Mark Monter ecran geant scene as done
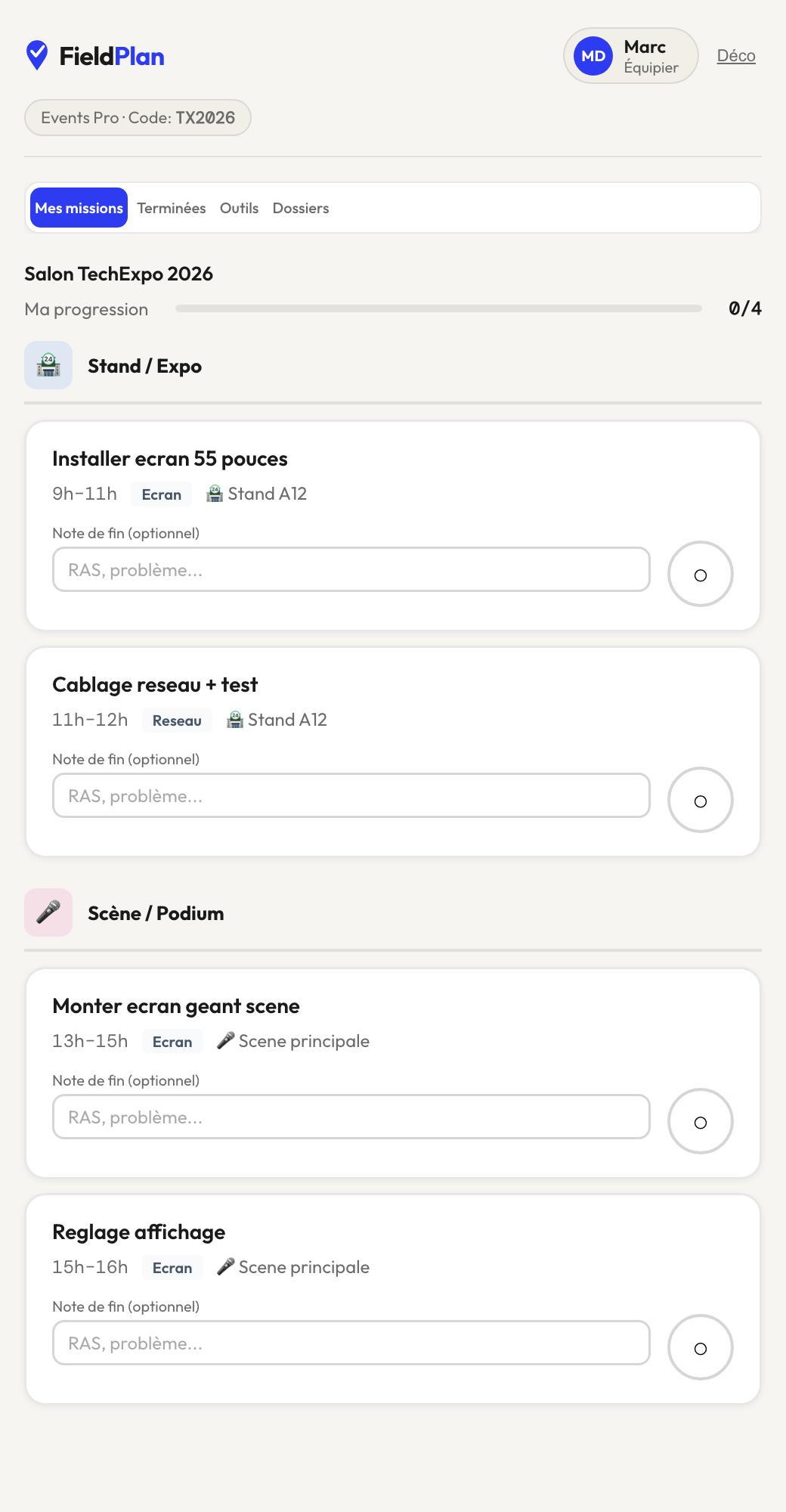 (701, 1121)
